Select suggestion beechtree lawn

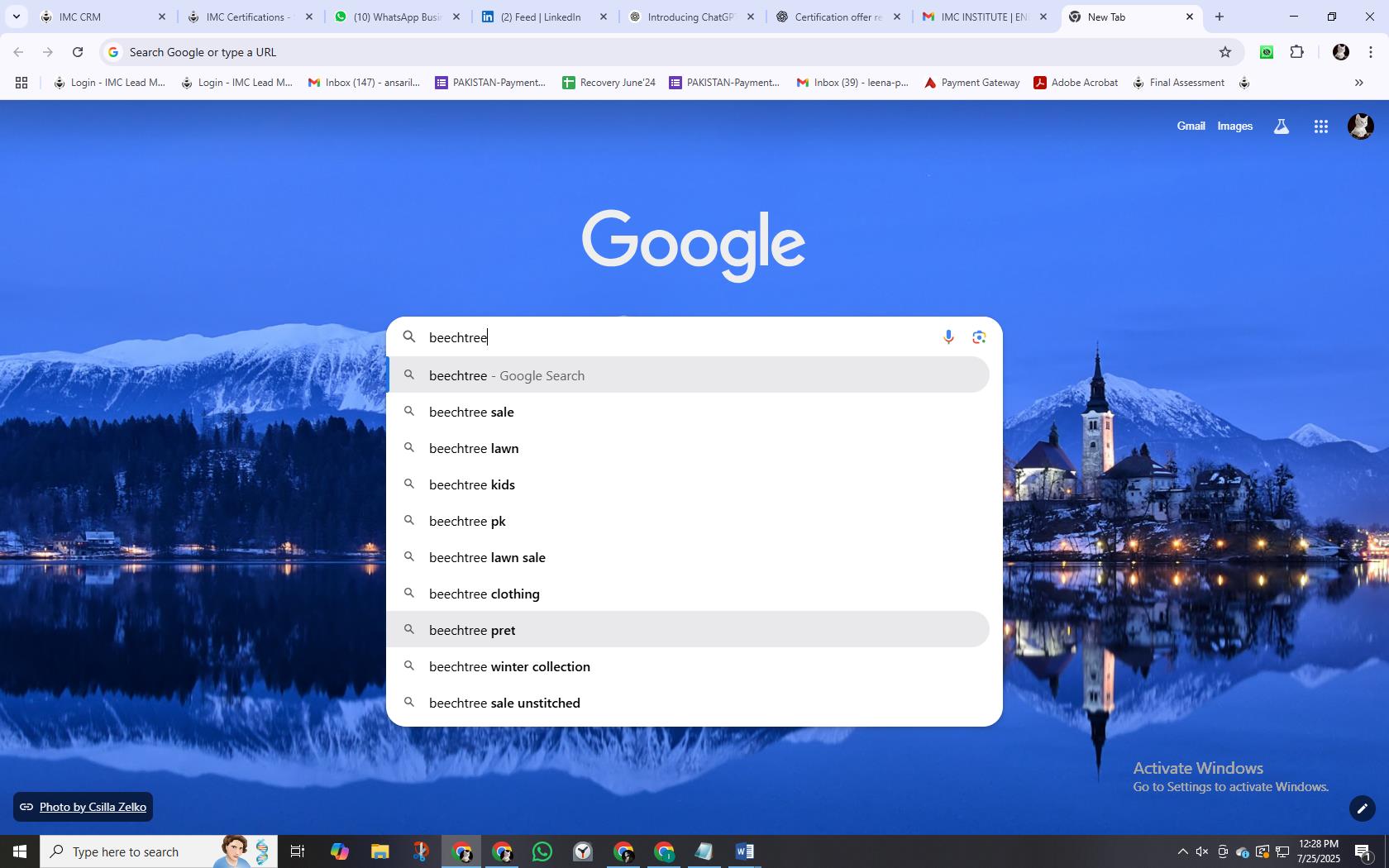tap(688, 448)
